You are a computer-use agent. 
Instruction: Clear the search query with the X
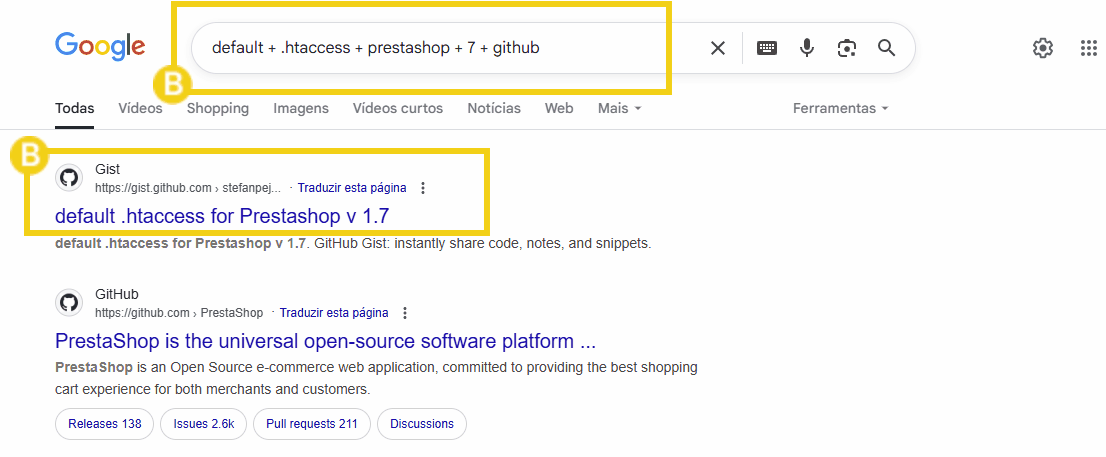coord(717,48)
